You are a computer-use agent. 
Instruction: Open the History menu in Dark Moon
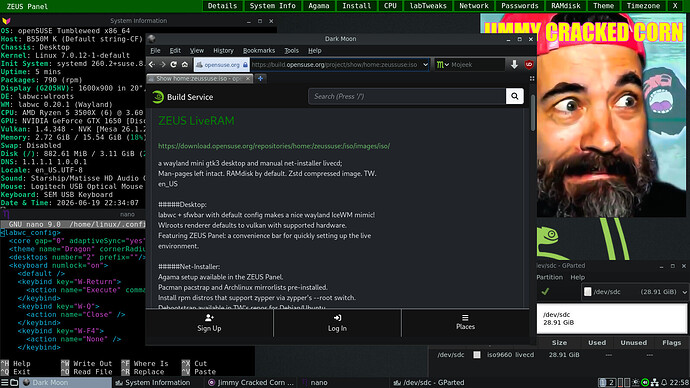[x=224, y=51]
